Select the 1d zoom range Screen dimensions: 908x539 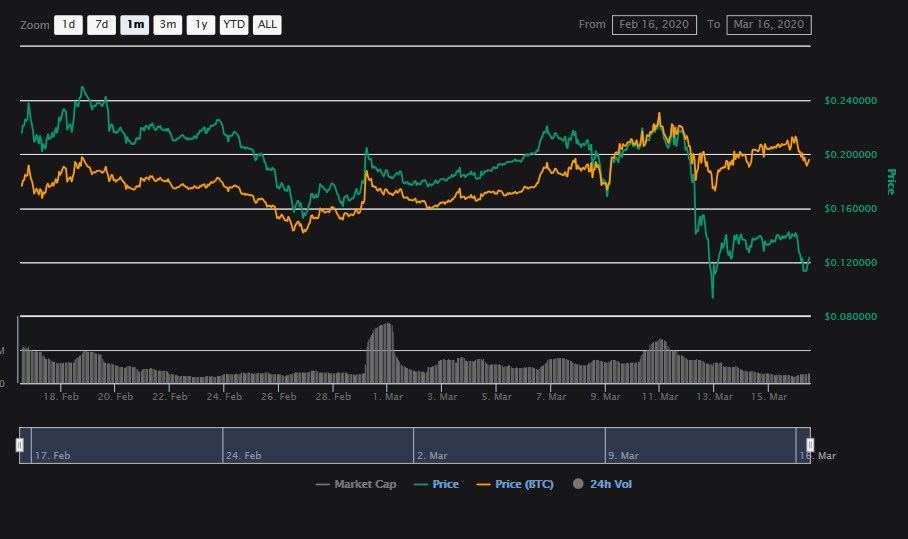[68, 25]
